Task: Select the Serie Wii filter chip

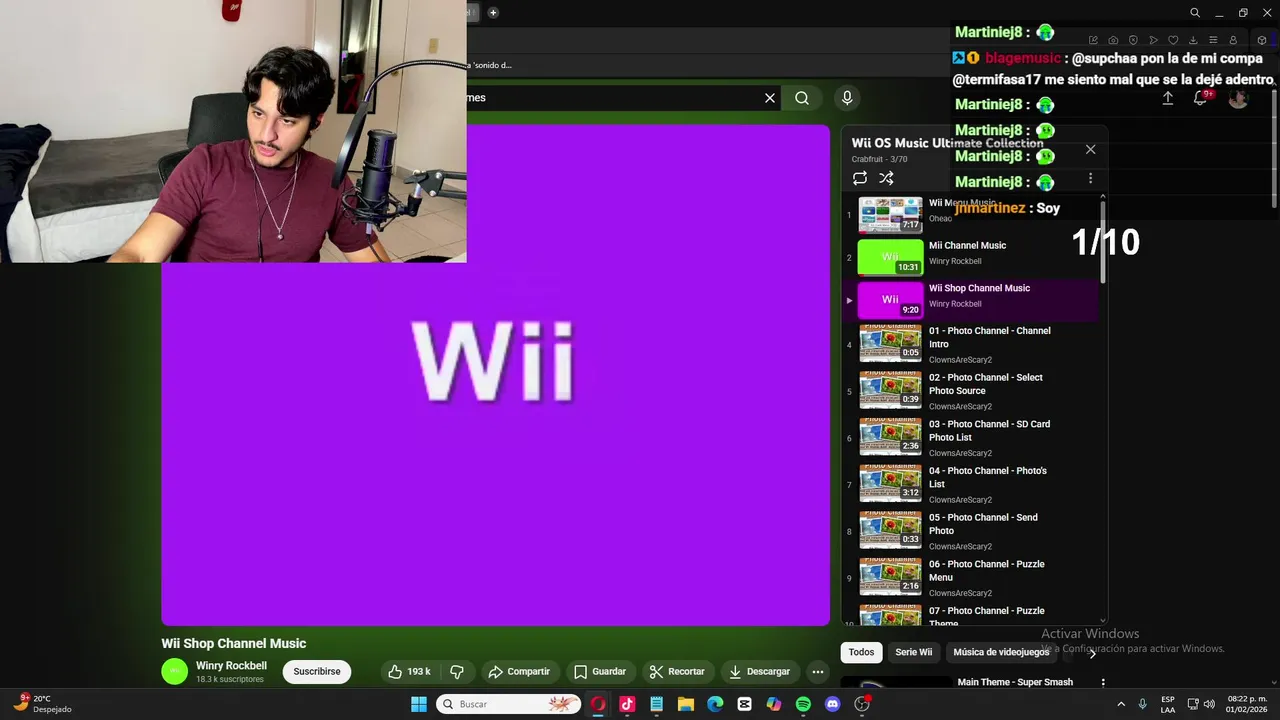Action: (913, 652)
